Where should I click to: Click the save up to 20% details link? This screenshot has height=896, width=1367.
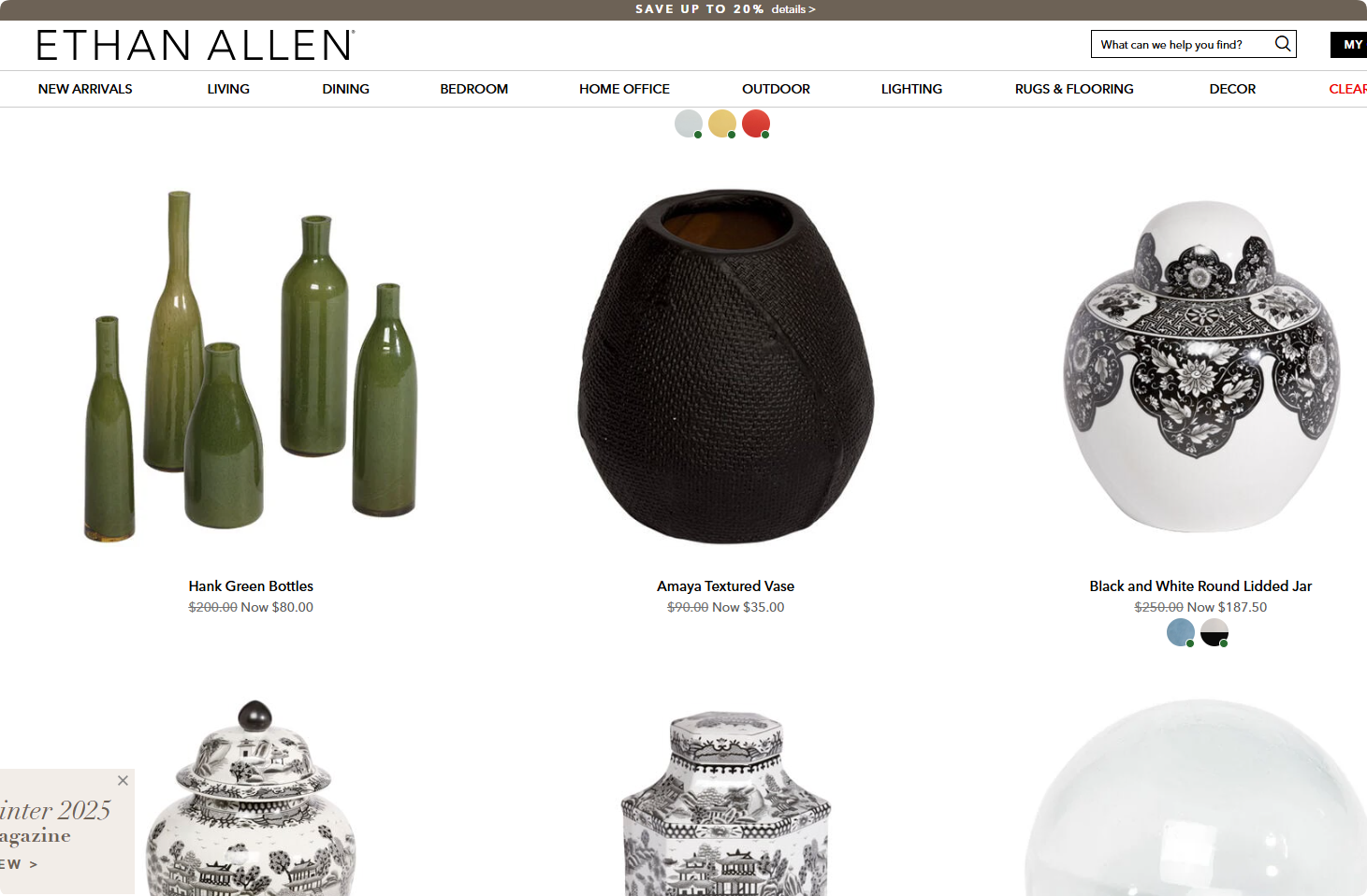click(793, 9)
